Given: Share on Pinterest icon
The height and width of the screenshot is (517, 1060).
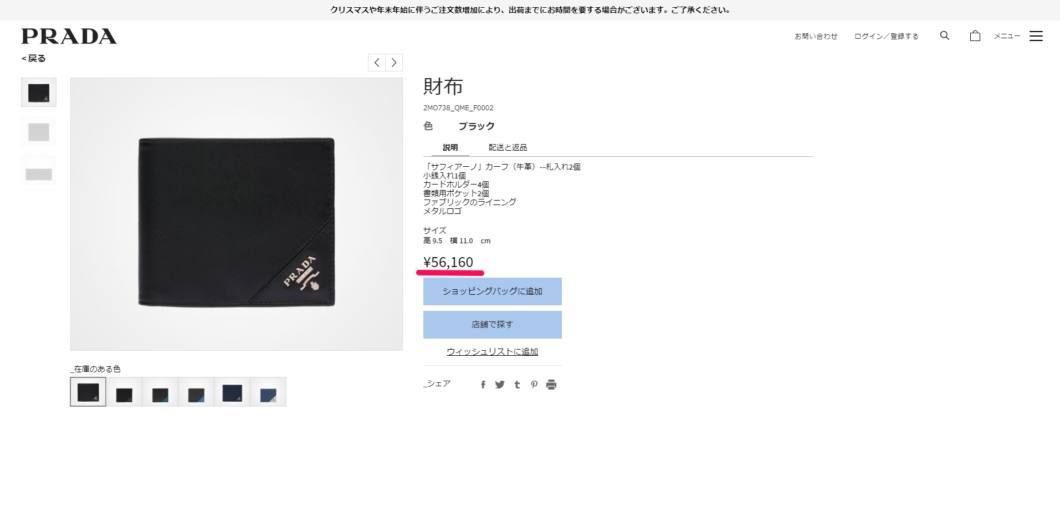Looking at the screenshot, I should click(534, 385).
